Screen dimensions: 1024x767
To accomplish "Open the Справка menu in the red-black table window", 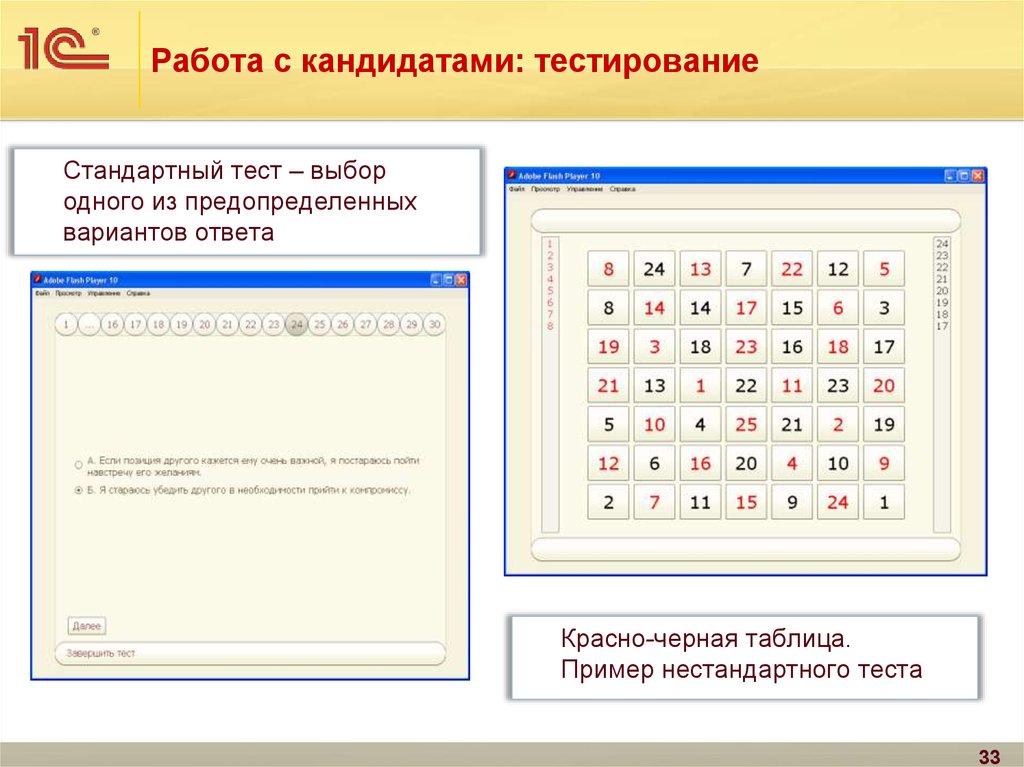I will tap(622, 189).
